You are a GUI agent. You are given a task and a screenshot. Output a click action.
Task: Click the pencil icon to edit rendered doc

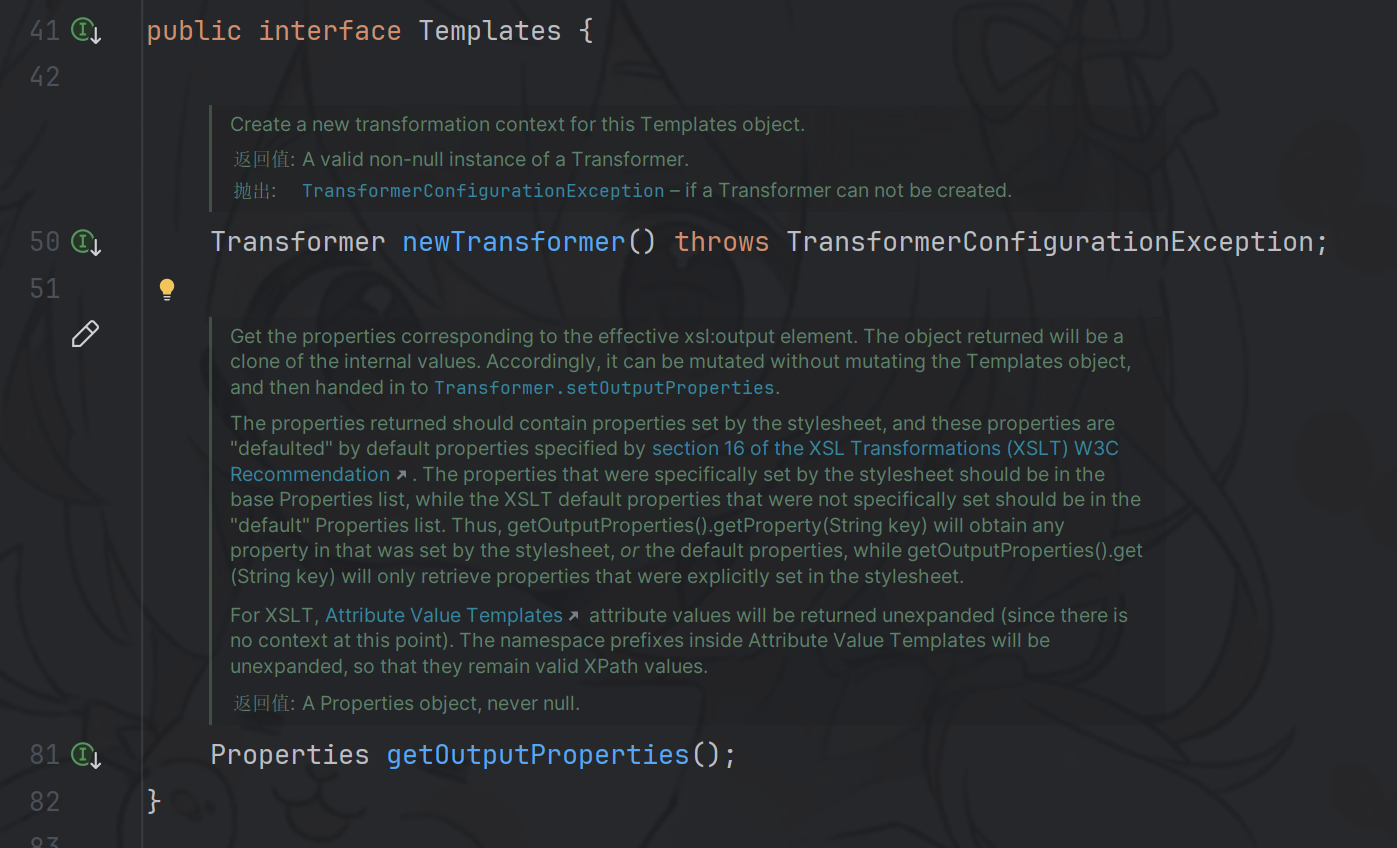click(x=85, y=334)
